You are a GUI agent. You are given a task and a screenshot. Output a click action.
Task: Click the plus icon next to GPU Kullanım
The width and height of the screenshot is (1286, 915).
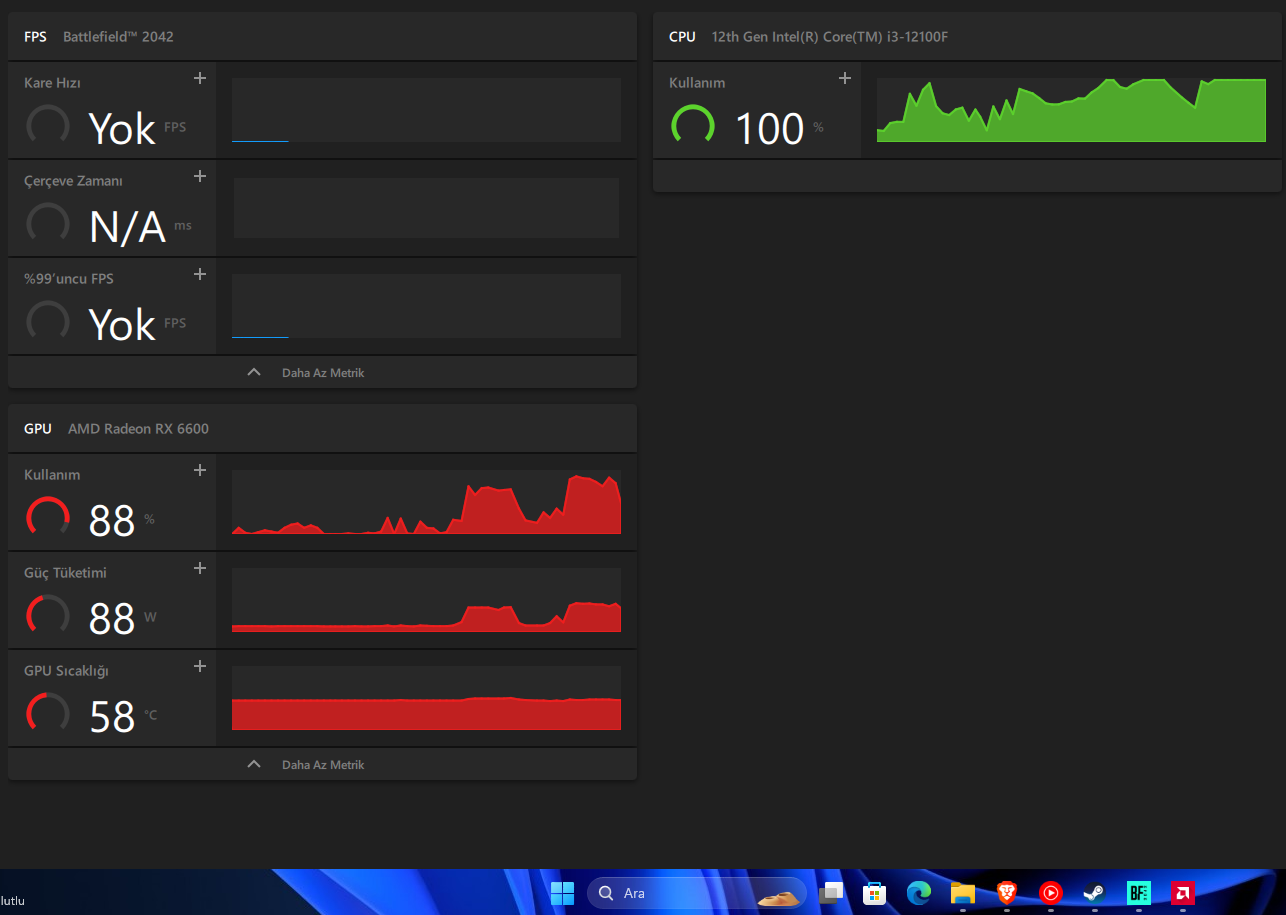click(x=199, y=470)
